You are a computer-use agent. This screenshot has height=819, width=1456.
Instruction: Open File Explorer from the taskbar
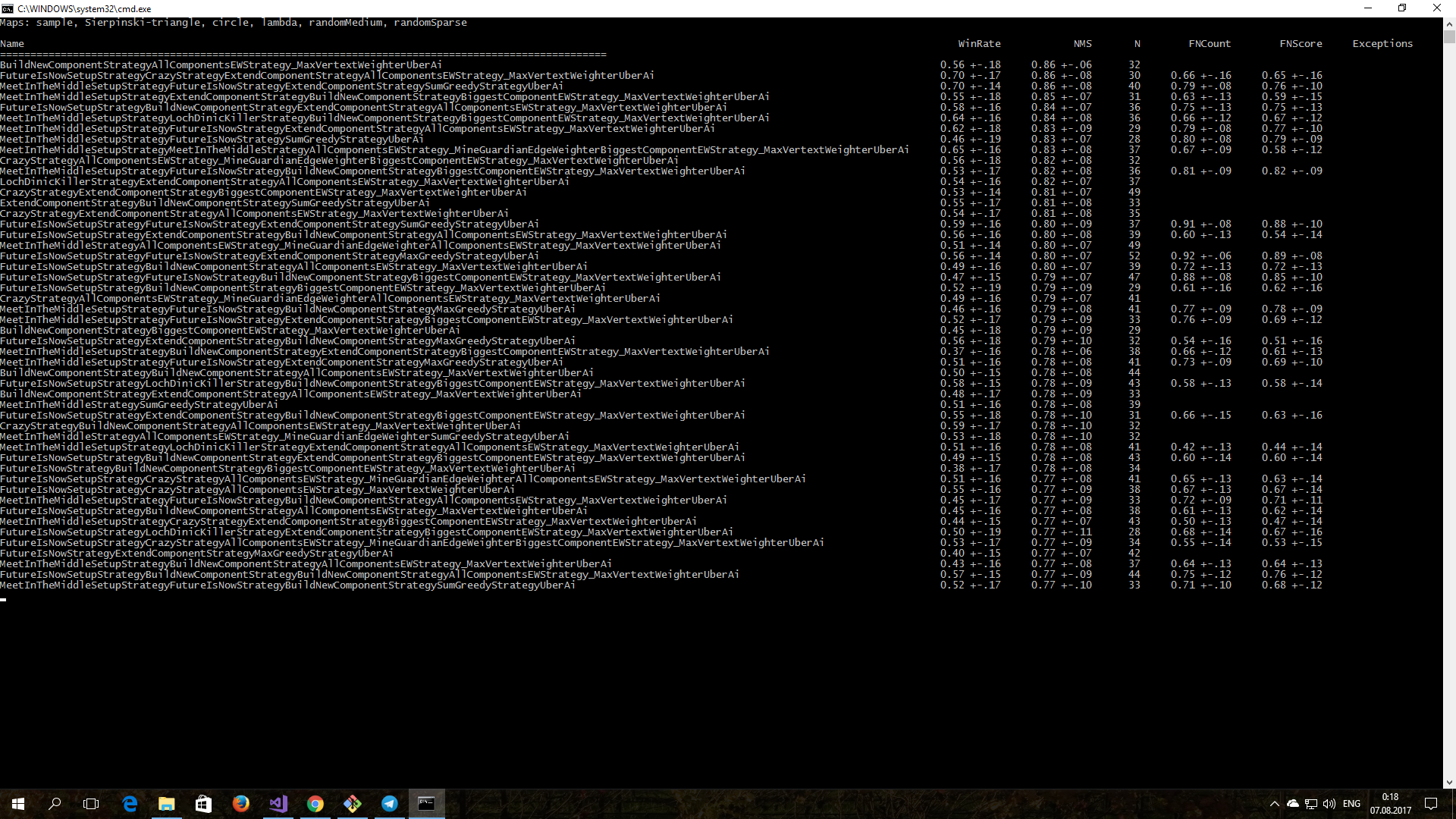[167, 804]
